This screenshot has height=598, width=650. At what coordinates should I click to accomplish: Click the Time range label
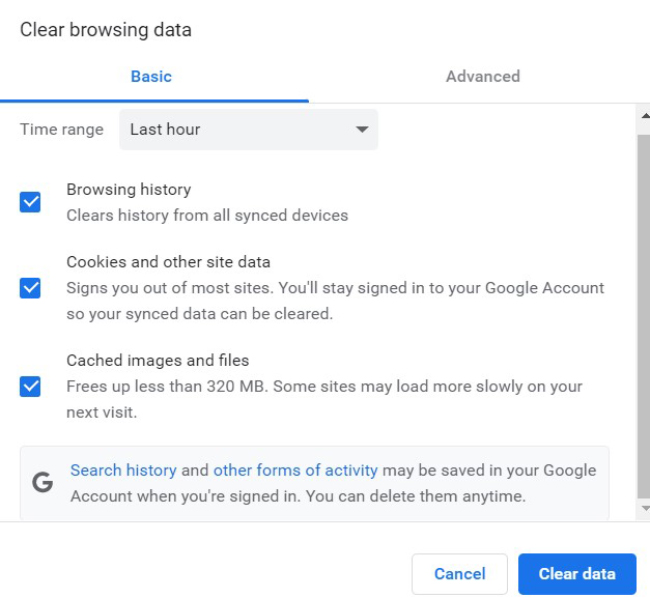pyautogui.click(x=62, y=129)
